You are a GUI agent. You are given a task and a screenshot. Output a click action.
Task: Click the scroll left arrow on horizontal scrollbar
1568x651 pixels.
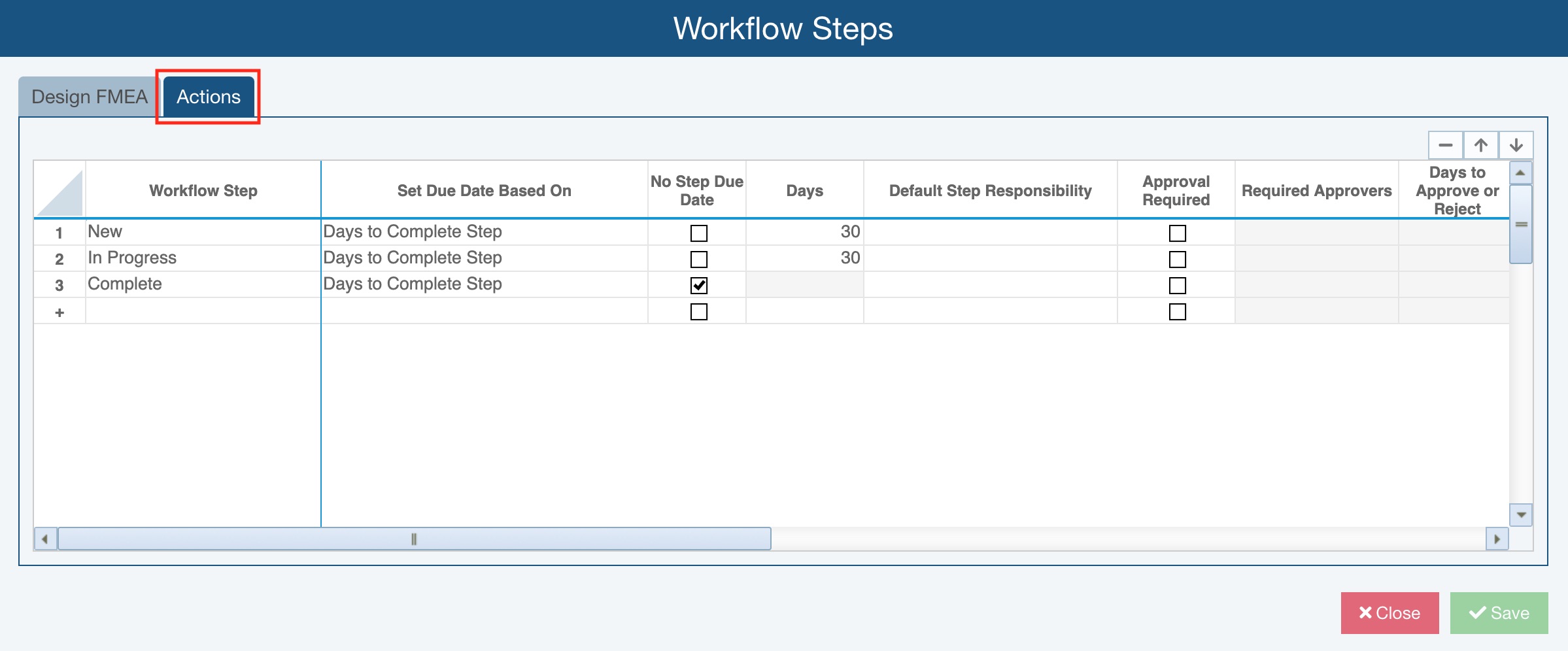(x=45, y=539)
